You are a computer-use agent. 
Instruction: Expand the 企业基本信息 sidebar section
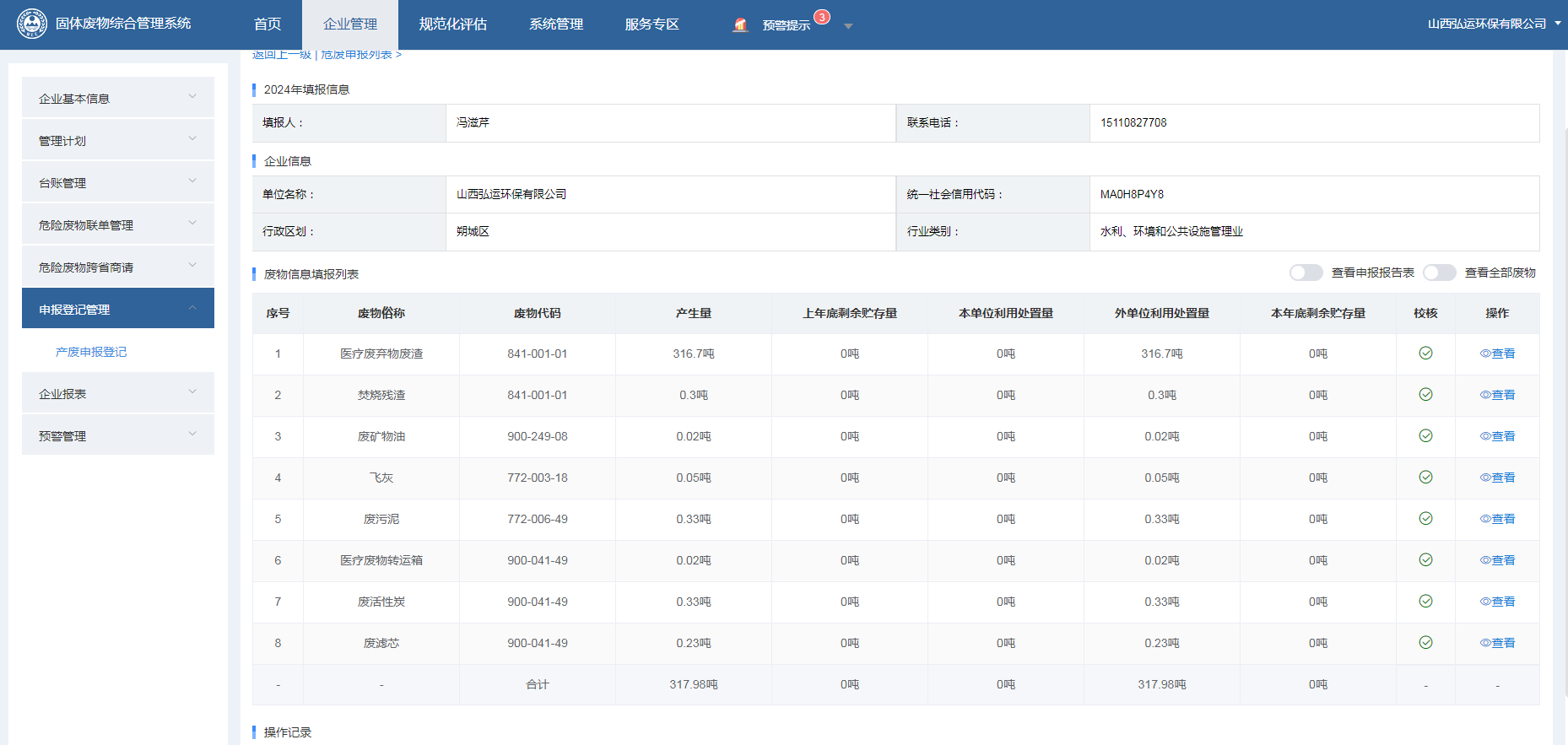(117, 98)
